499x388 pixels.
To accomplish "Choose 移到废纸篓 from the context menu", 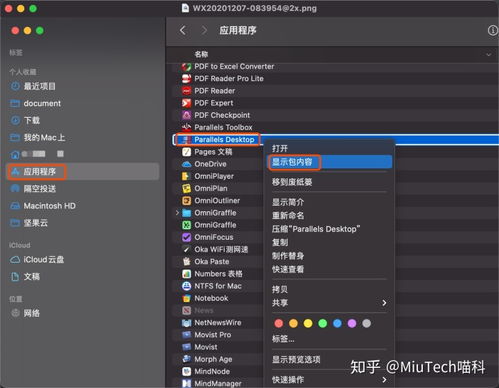I will pyautogui.click(x=329, y=182).
